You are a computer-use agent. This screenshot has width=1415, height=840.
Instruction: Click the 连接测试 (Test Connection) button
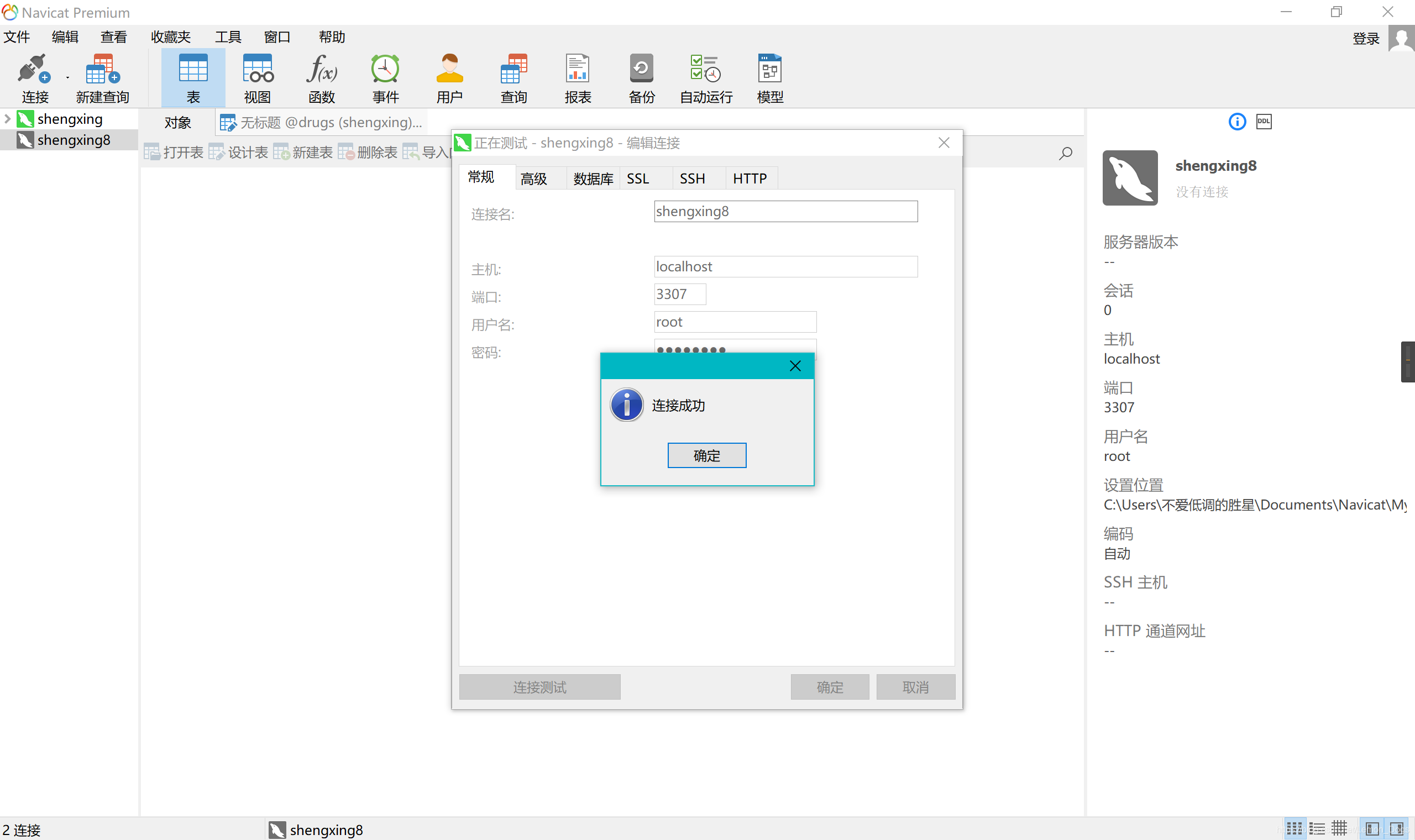coord(539,687)
